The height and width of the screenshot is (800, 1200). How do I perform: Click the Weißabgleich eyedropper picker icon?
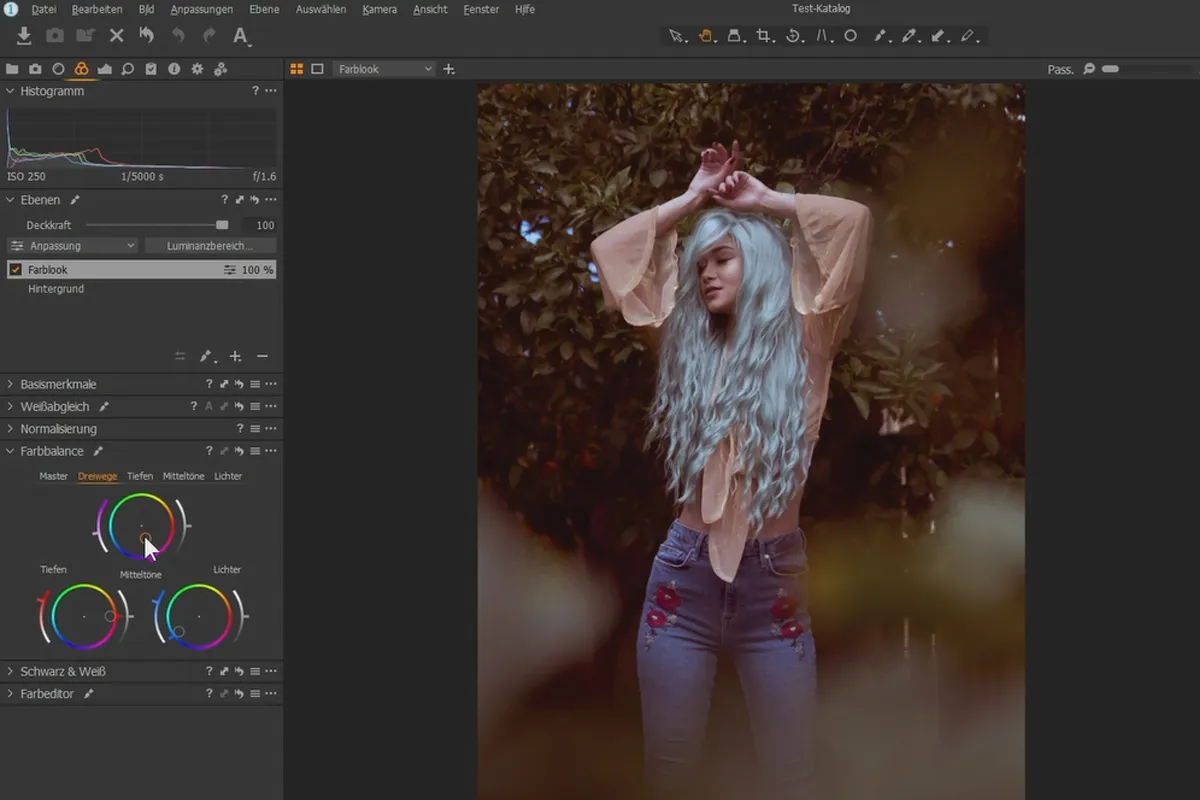(x=104, y=407)
